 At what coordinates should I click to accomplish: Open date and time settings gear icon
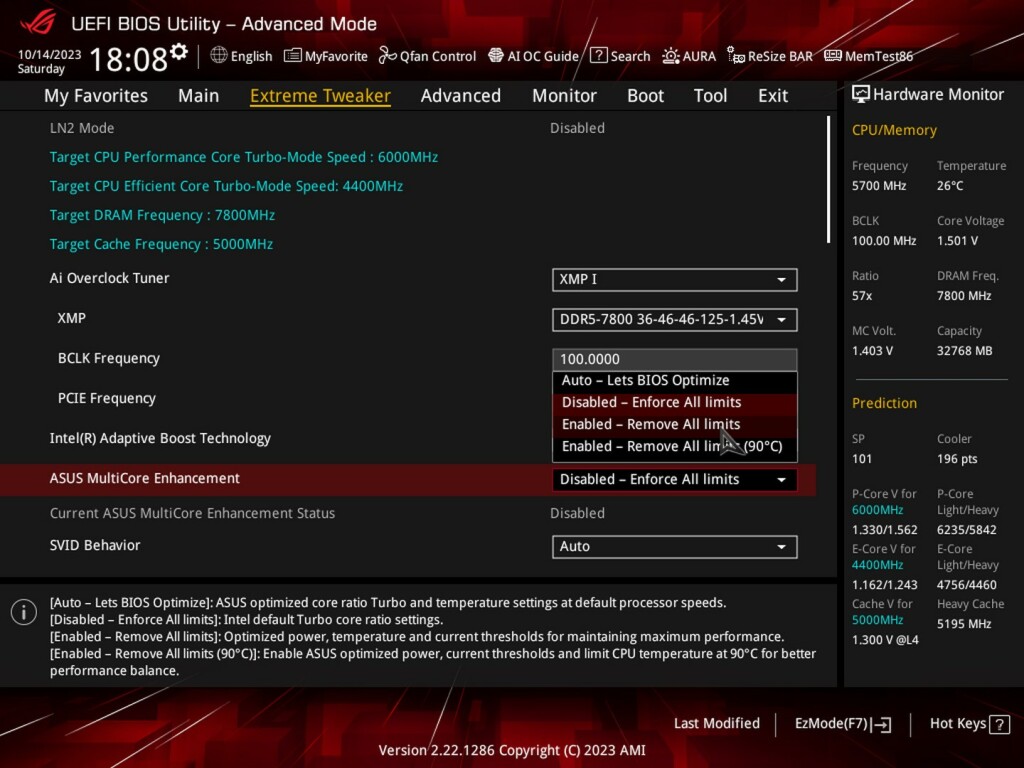tap(179, 51)
